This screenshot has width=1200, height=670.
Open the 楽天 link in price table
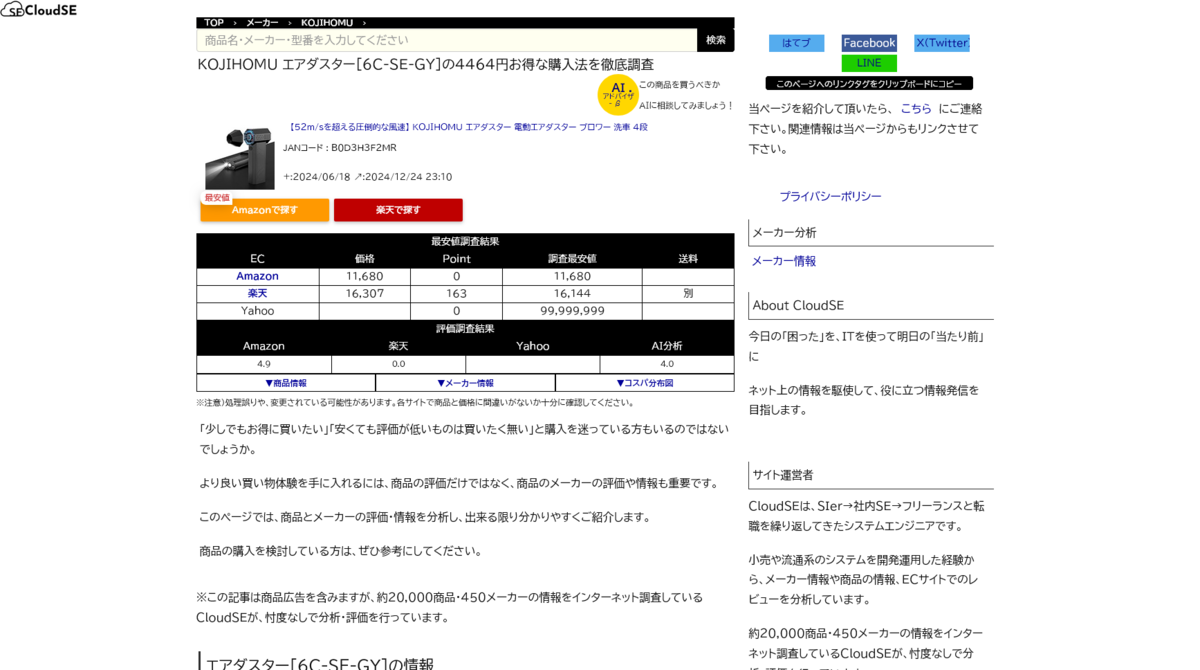[x=258, y=293]
